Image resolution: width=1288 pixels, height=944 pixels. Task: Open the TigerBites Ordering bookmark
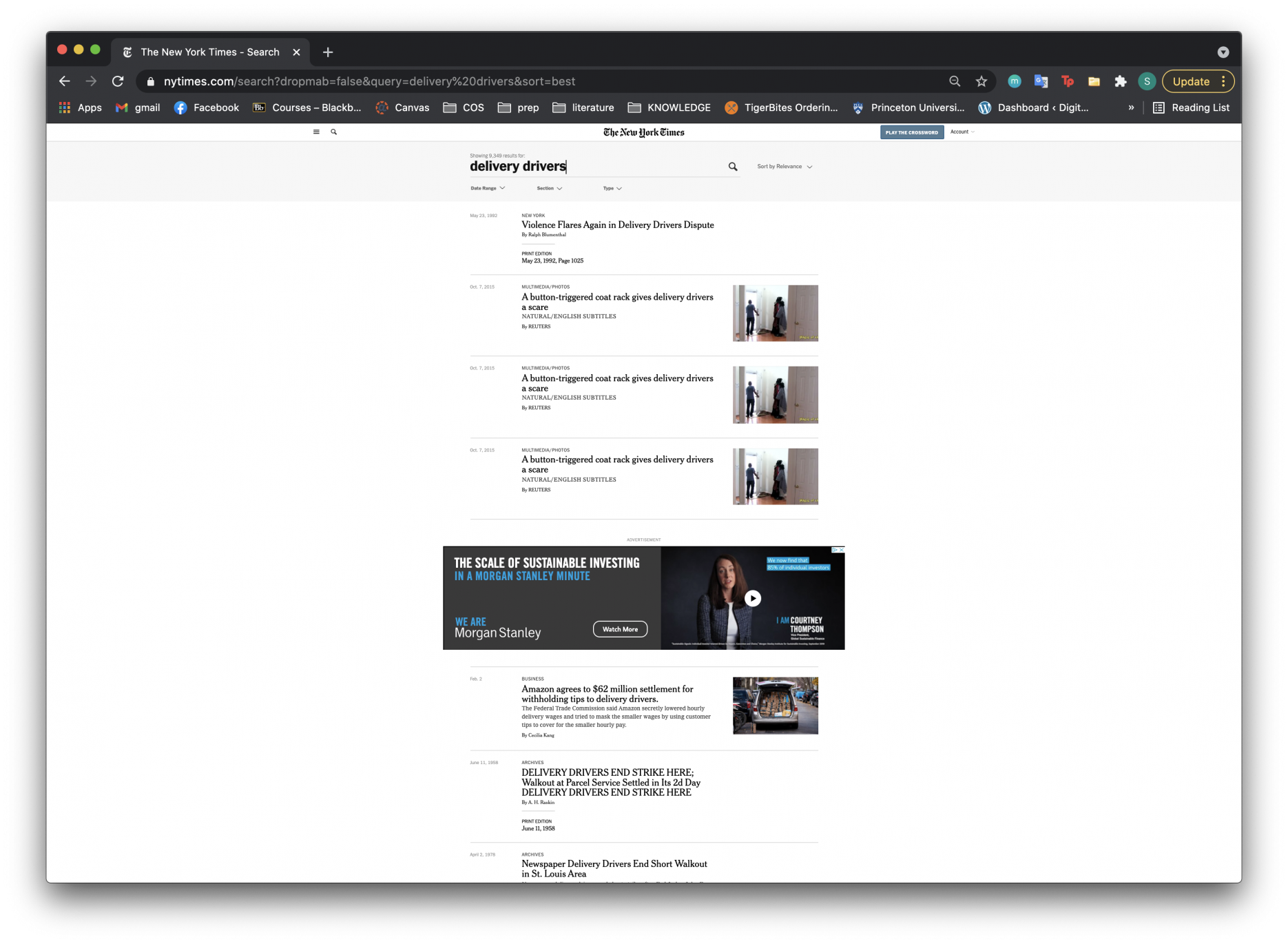[x=782, y=107]
